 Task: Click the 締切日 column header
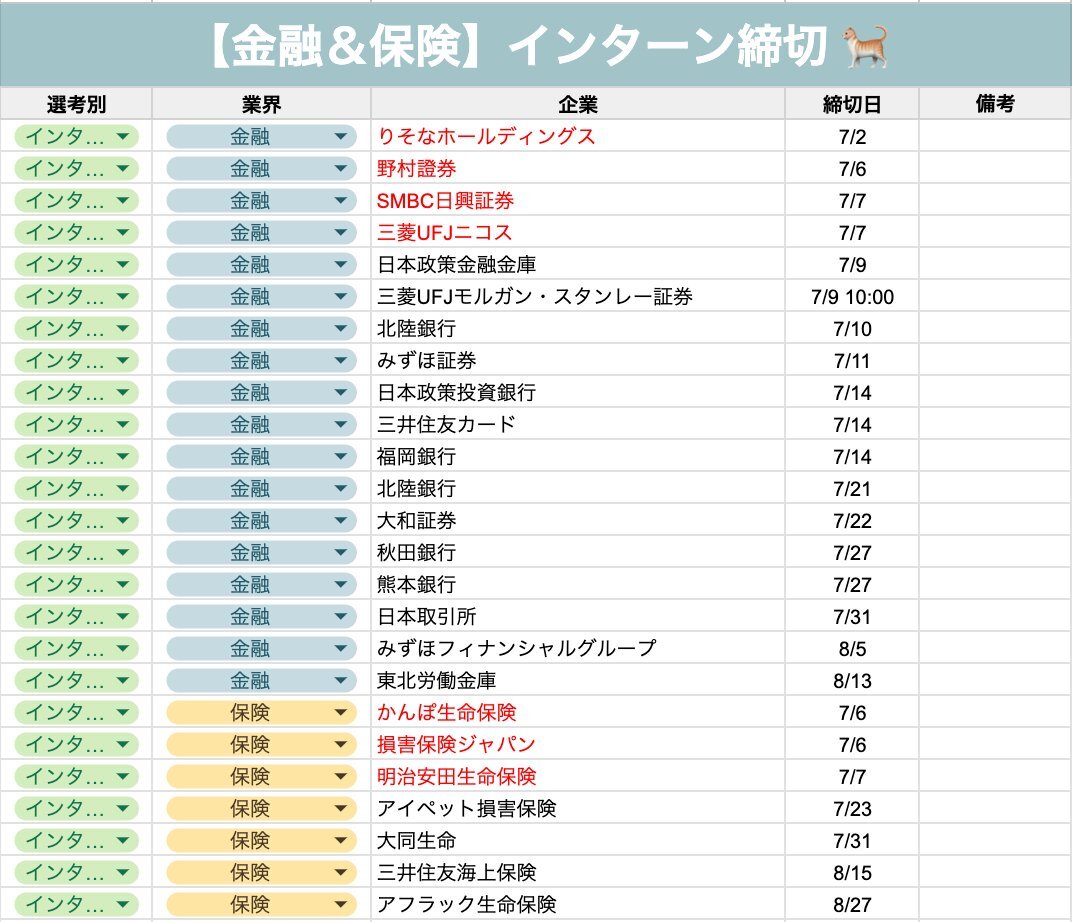[852, 104]
